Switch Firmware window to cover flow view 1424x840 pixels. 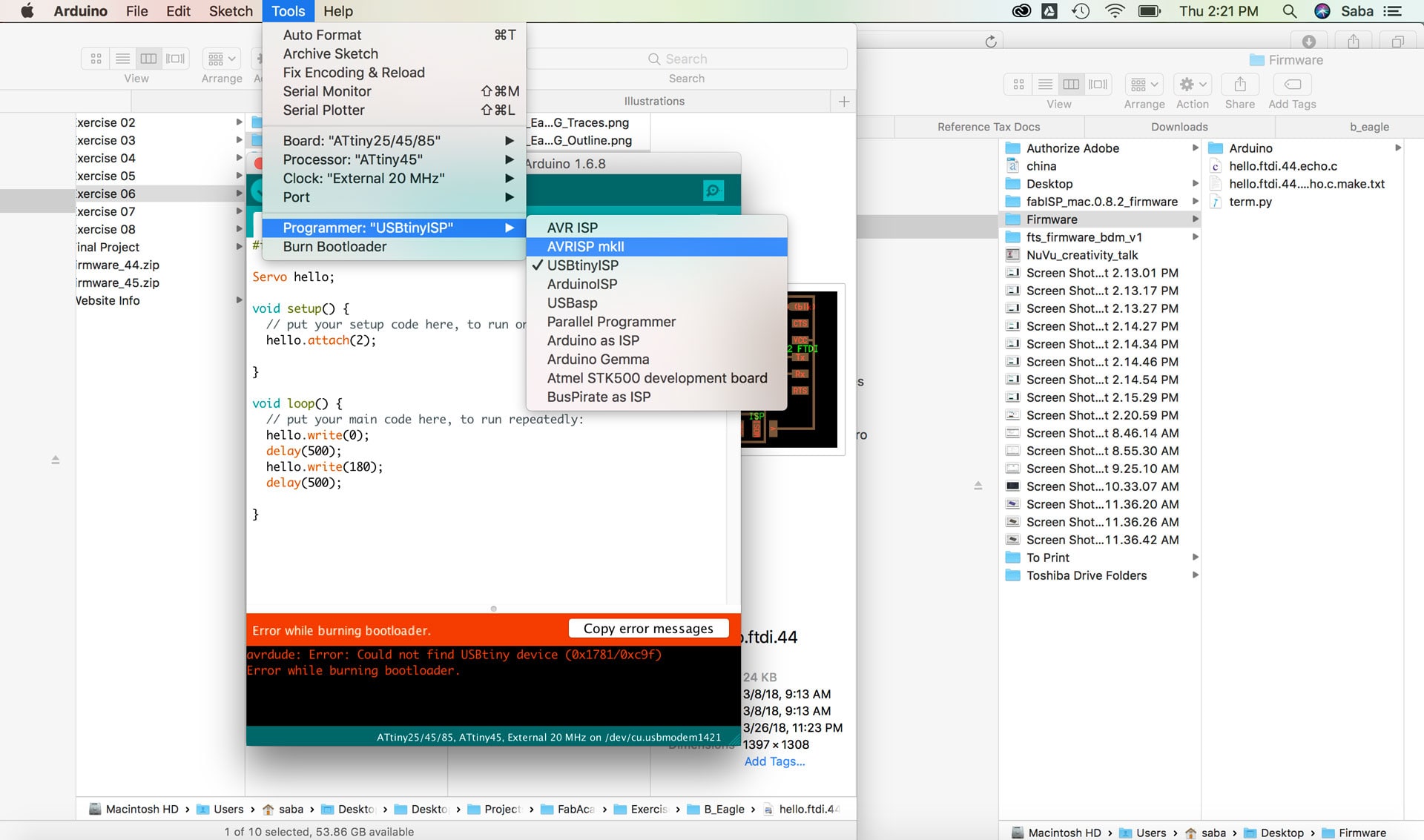tap(1098, 85)
